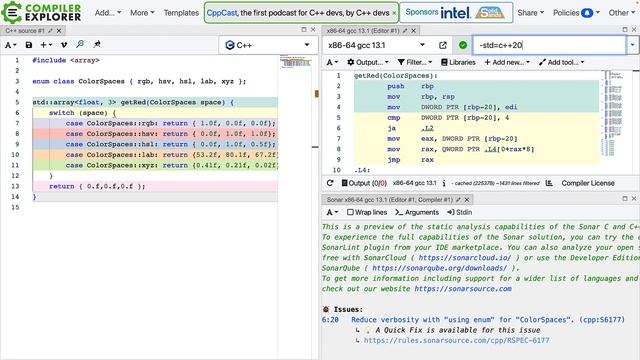This screenshot has height=360, width=640.
Task: Open the More menu
Action: click(x=142, y=13)
